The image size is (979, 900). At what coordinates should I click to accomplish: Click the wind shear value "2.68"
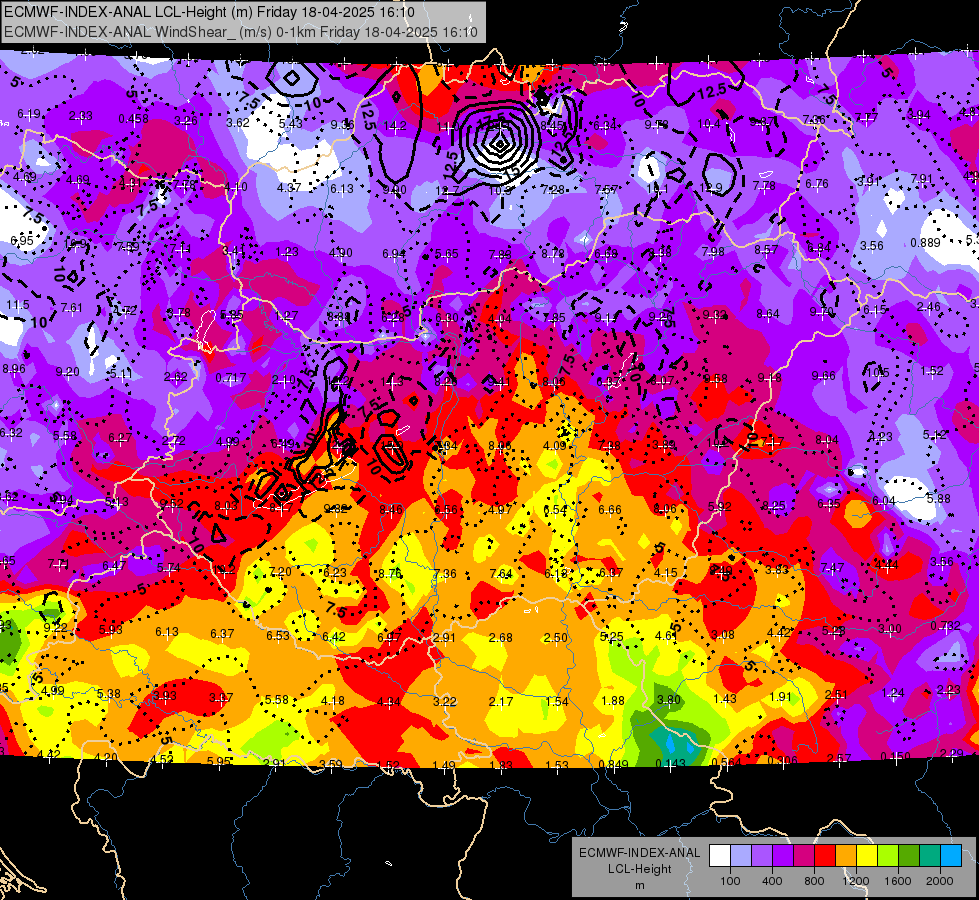[x=501, y=637]
